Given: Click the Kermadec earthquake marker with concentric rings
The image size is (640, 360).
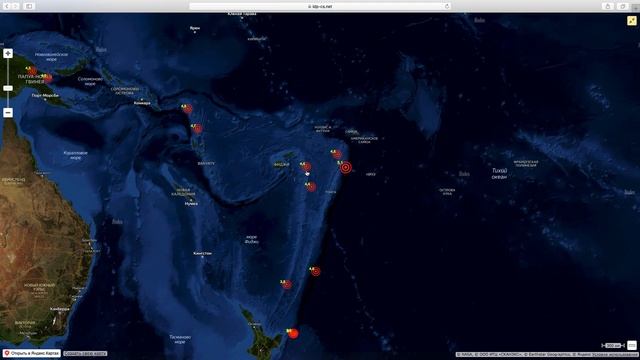Looking at the screenshot, I should pos(316,271).
